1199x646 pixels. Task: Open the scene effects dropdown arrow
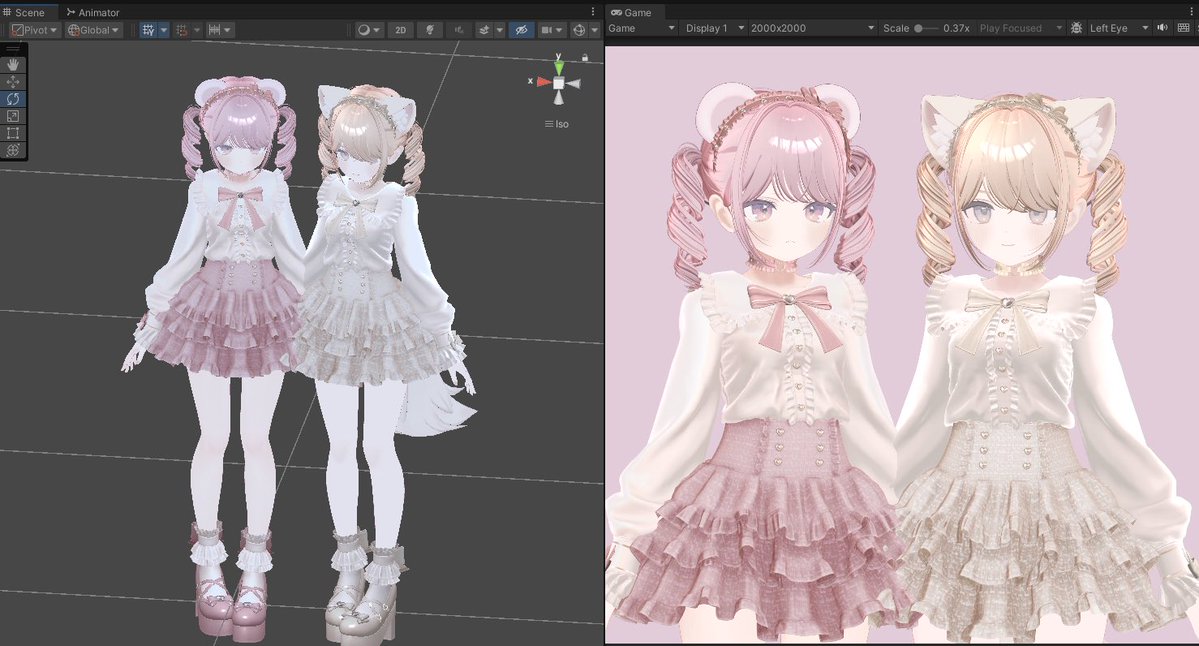click(x=499, y=30)
